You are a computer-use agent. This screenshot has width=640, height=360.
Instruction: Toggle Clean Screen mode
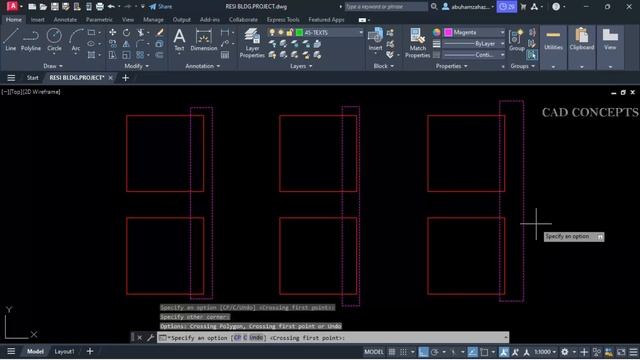click(621, 352)
